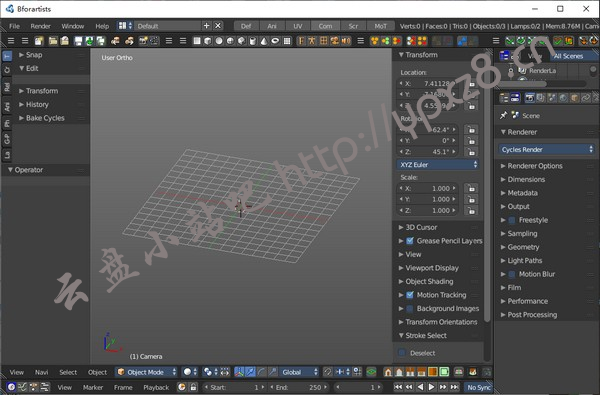Open Marker menu in timeline
The width and height of the screenshot is (600, 395).
pos(93,387)
